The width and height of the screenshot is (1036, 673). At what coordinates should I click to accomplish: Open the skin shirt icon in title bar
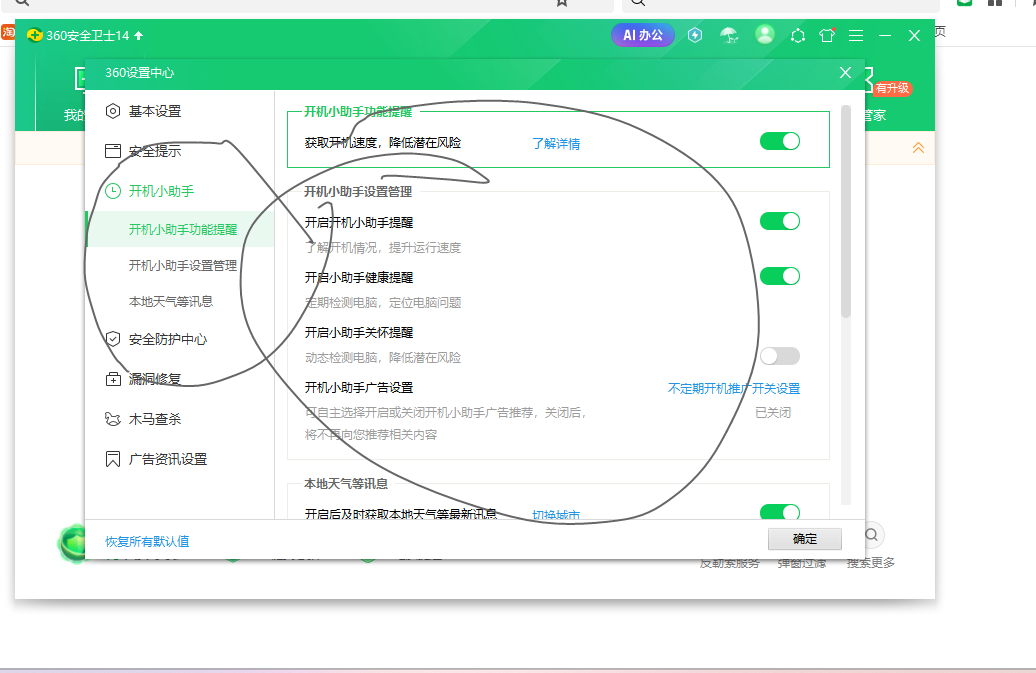point(827,35)
